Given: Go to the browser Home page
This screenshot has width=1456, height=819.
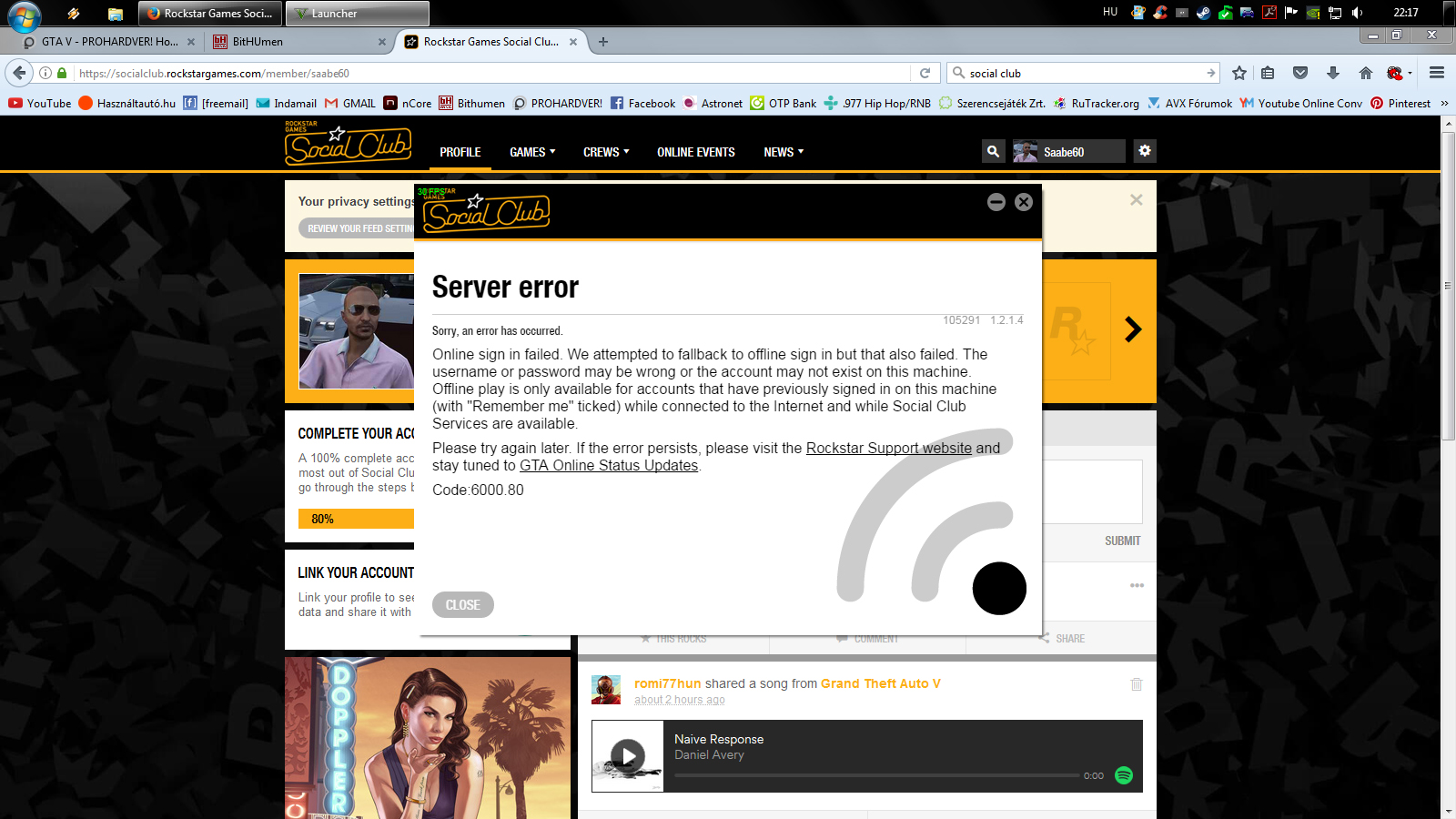Looking at the screenshot, I should (1365, 74).
